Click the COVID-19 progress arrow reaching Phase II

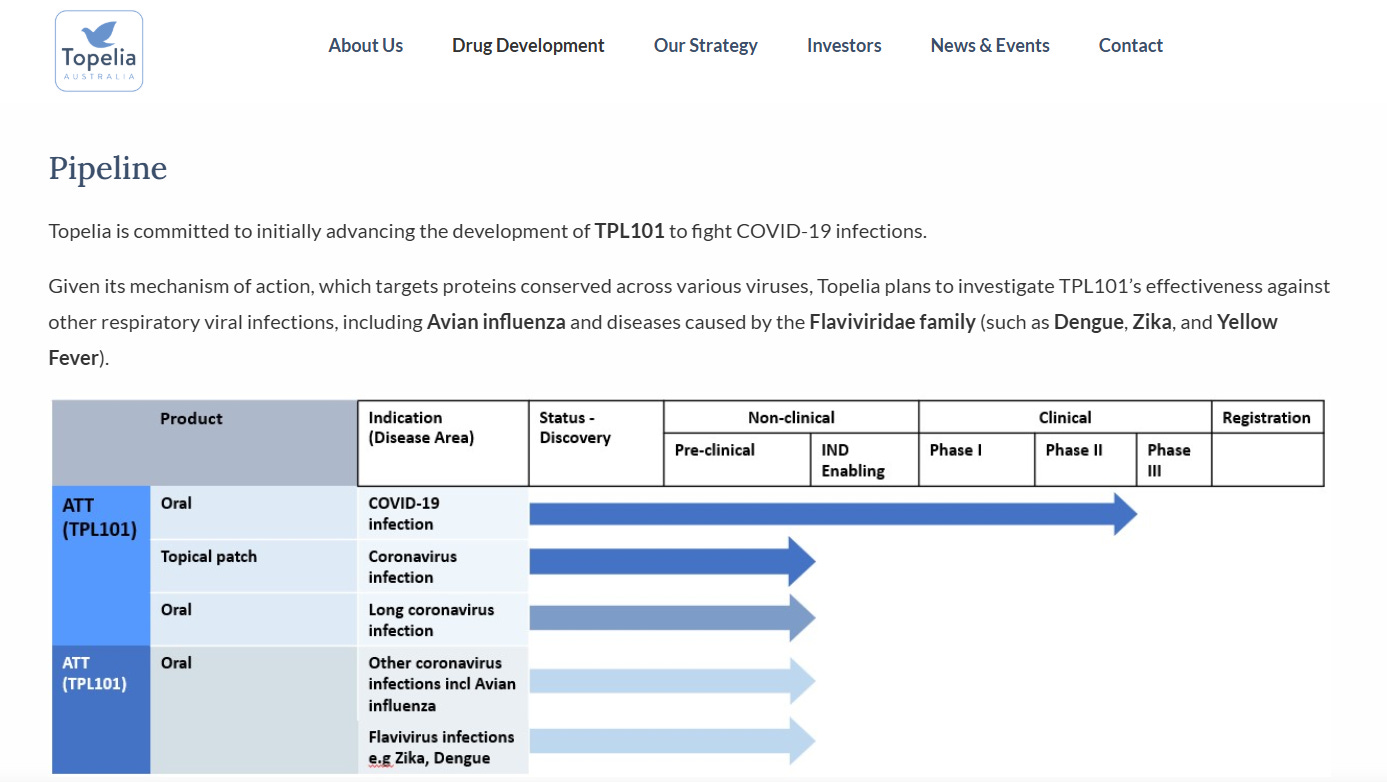[833, 514]
